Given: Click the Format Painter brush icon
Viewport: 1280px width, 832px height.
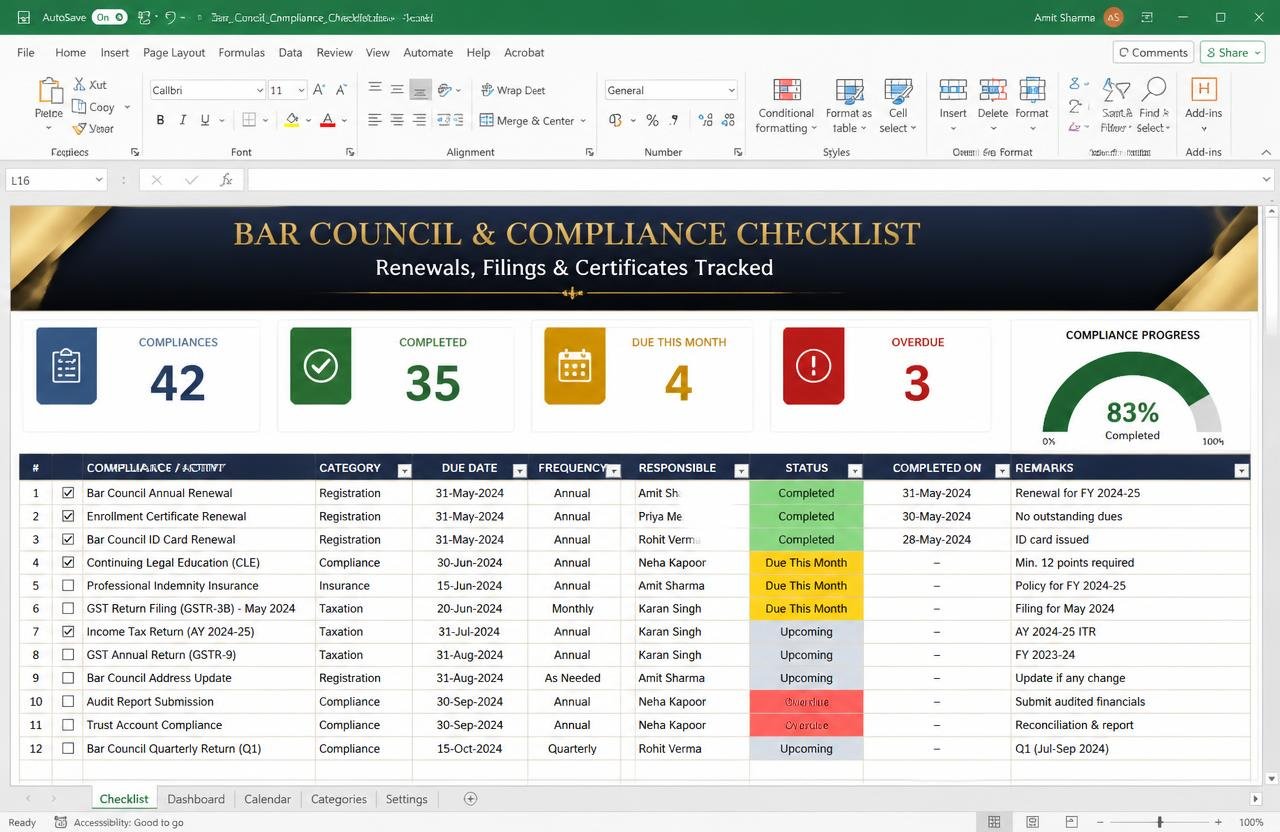Looking at the screenshot, I should coord(79,128).
